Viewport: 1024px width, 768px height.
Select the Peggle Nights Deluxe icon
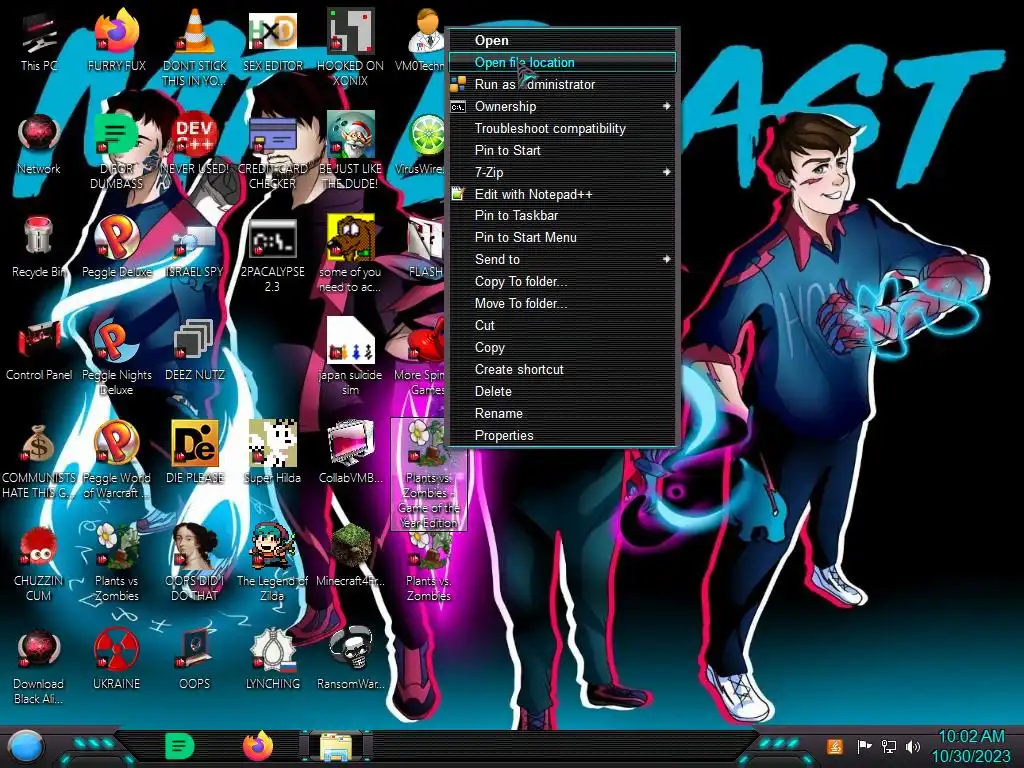116,358
